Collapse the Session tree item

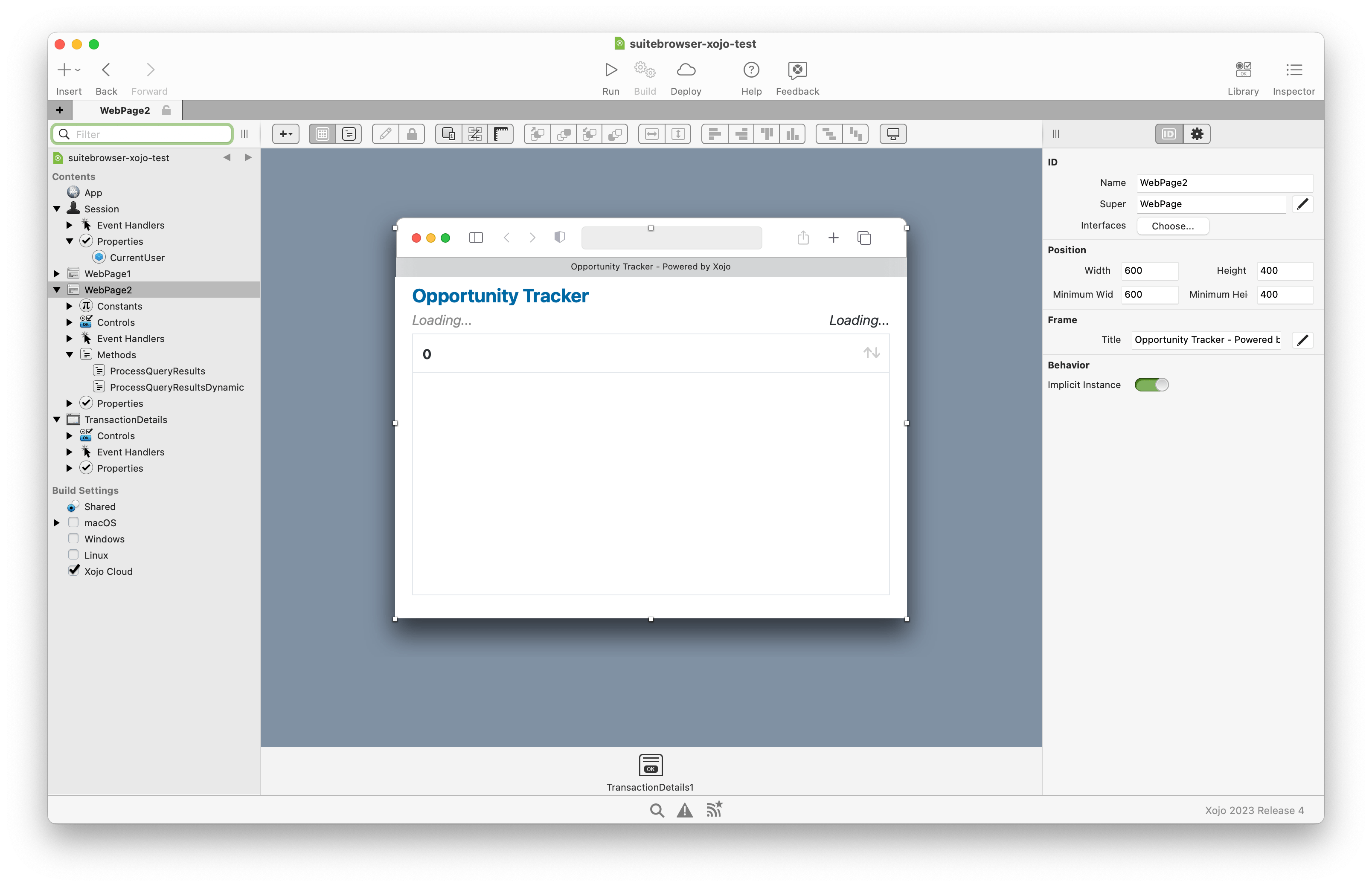point(57,209)
